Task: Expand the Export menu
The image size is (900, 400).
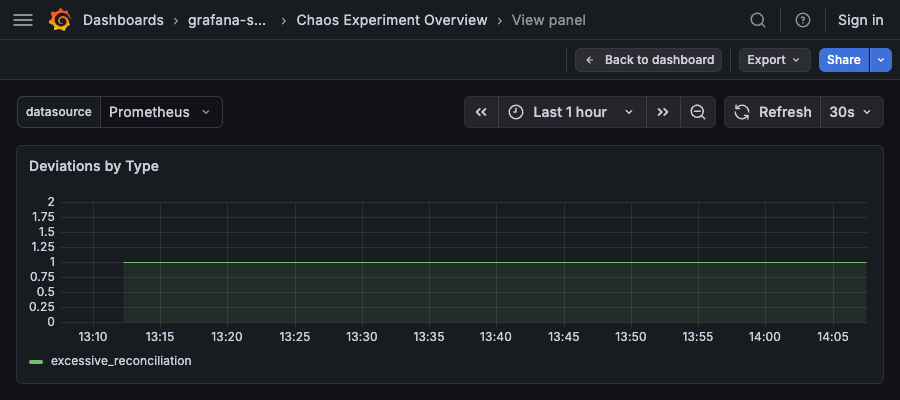Action: [775, 60]
